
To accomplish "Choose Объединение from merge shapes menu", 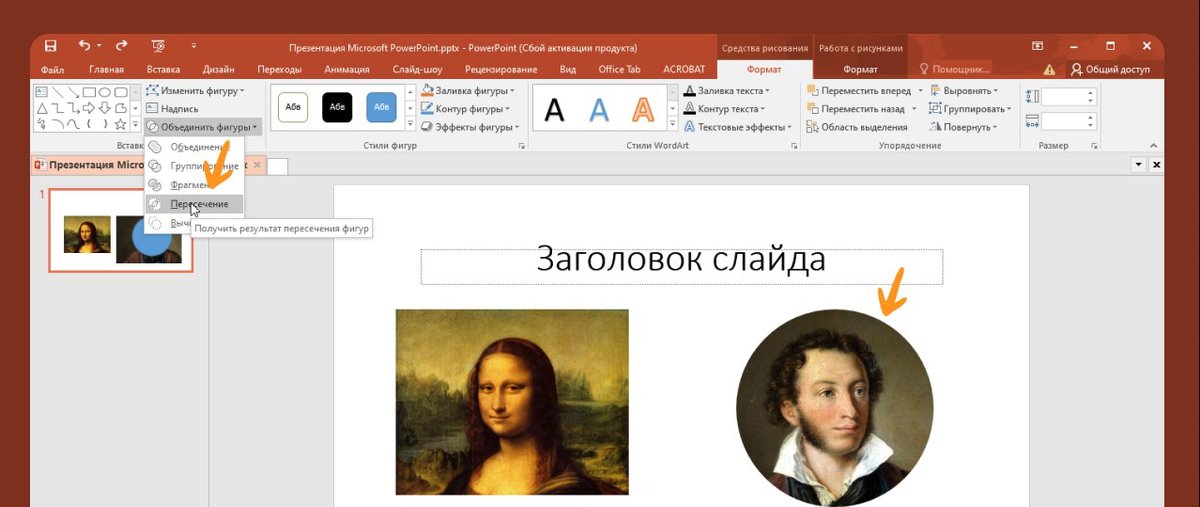I will click(x=193, y=147).
